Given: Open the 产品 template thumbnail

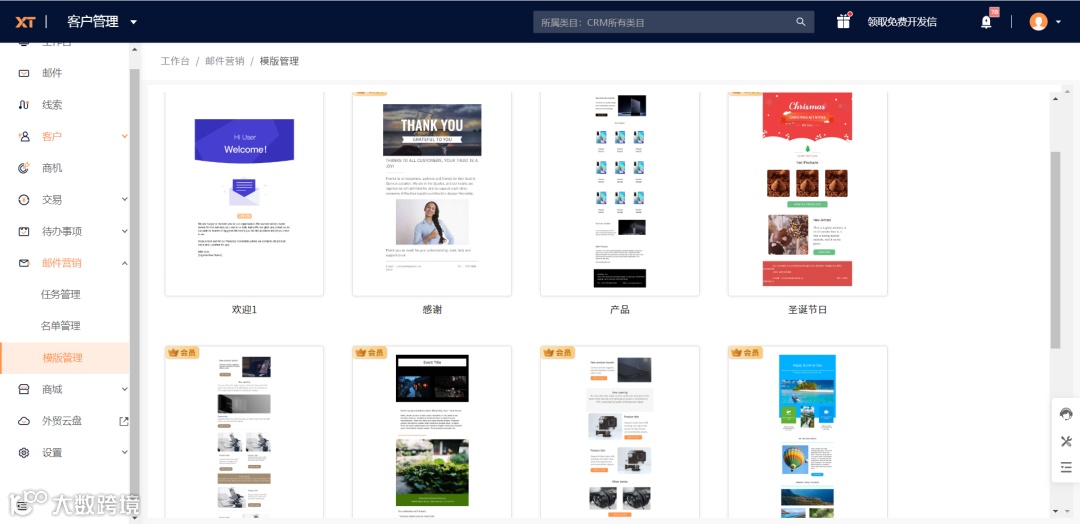Looking at the screenshot, I should coord(620,193).
